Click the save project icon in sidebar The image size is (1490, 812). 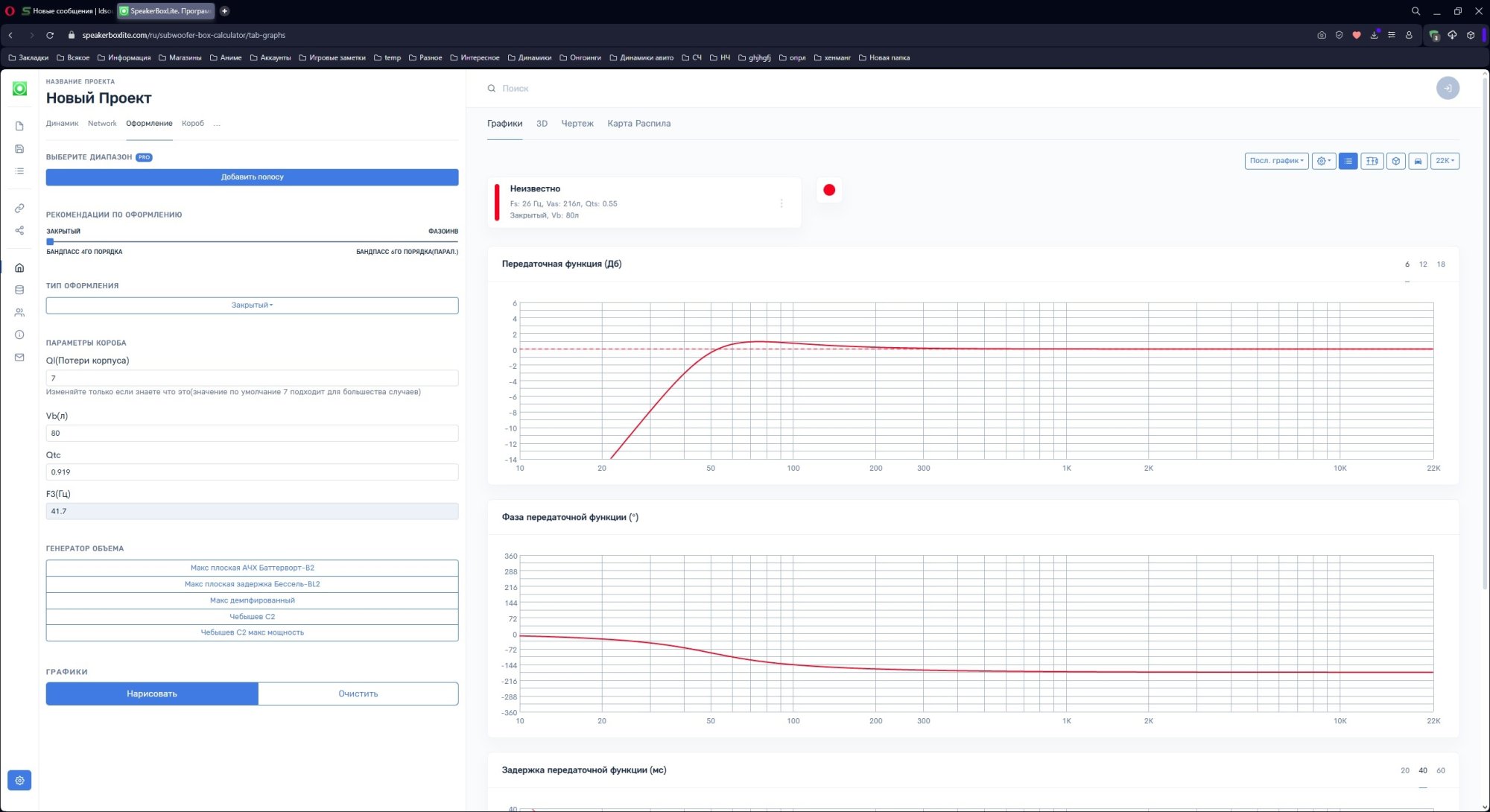tap(19, 149)
